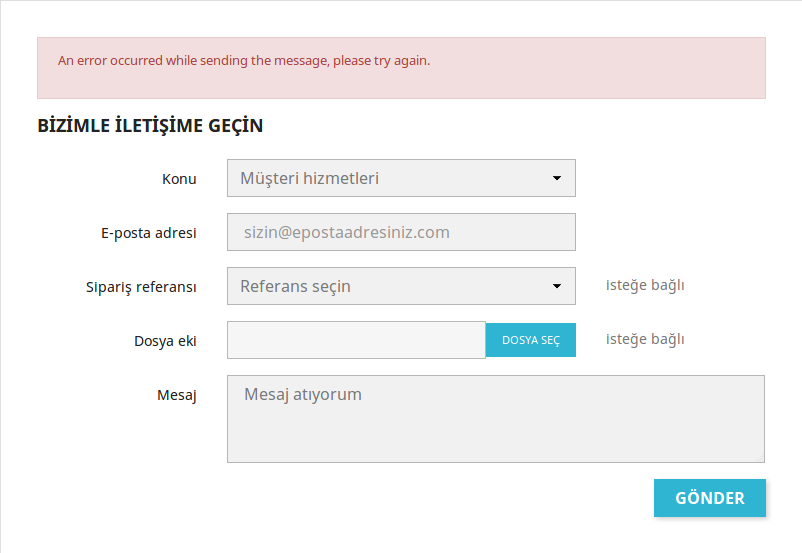Focus the E-posta adresi input field
Viewport: 802px width, 553px height.
click(401, 232)
